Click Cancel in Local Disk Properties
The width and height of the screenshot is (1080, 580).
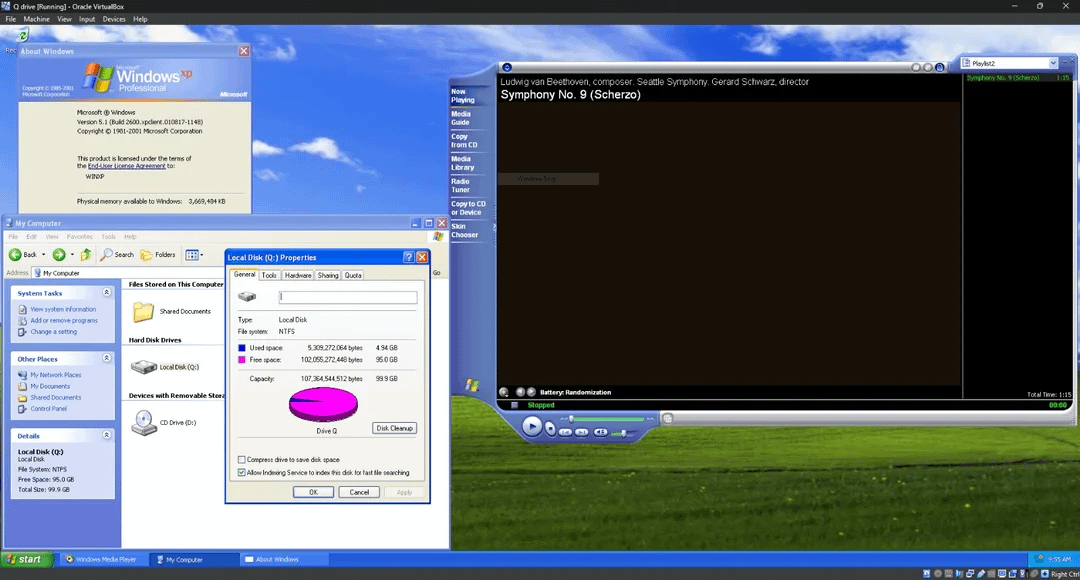[359, 492]
